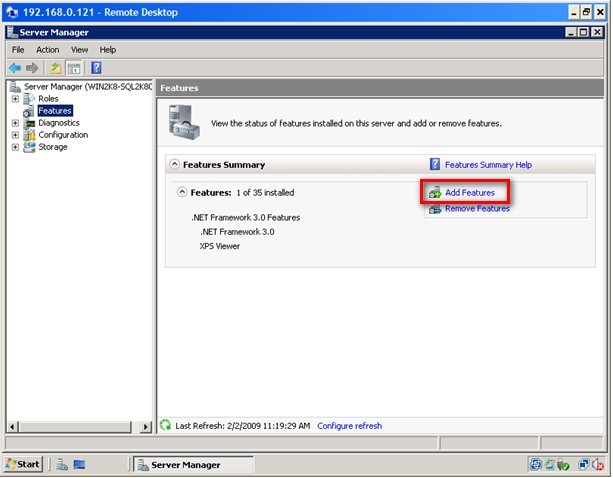Open the Help question mark toolbar icon
Image resolution: width=613 pixels, height=478 pixels.
click(x=96, y=68)
